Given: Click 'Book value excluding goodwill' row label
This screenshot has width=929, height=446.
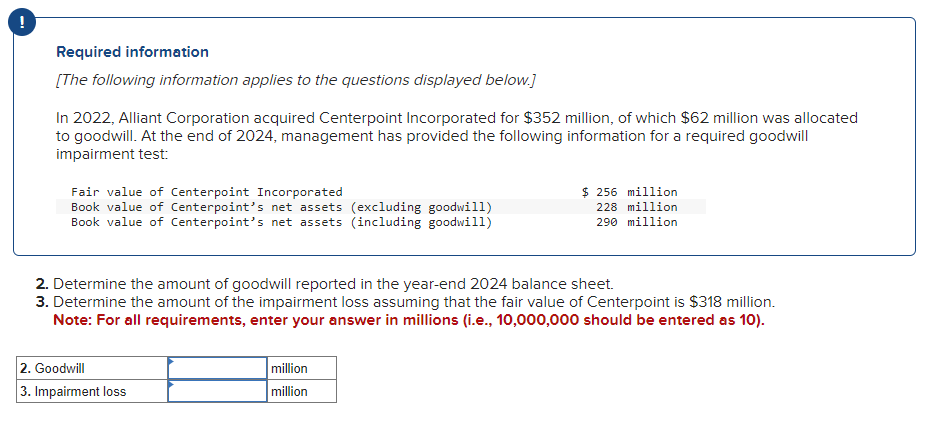Looking at the screenshot, I should (281, 207).
